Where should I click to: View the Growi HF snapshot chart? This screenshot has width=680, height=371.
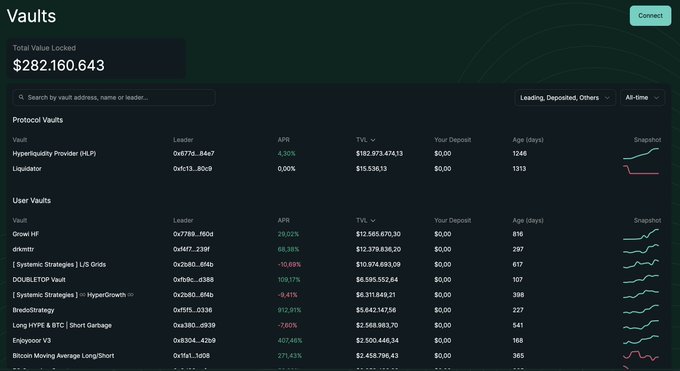tap(641, 234)
